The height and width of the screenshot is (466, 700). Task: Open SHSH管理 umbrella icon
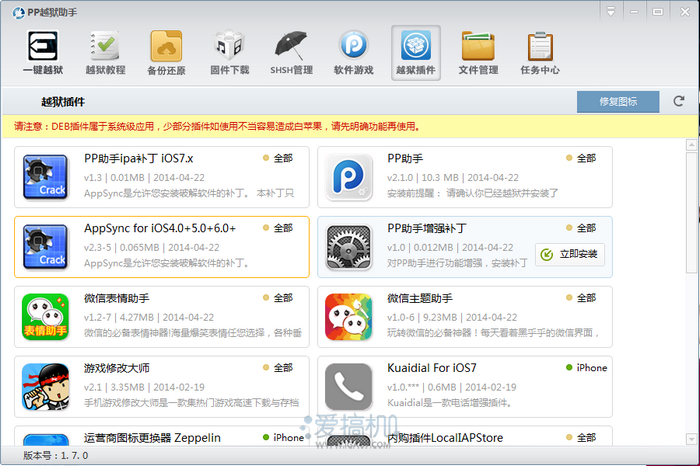pyautogui.click(x=291, y=53)
